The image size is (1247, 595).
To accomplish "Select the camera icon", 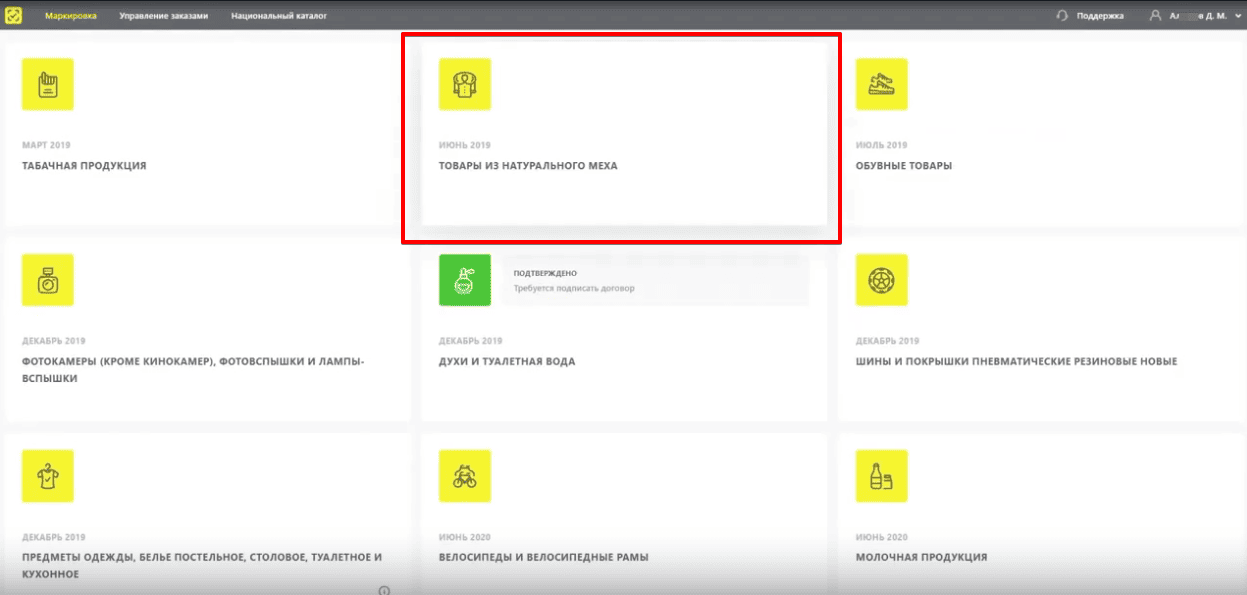I will point(48,280).
